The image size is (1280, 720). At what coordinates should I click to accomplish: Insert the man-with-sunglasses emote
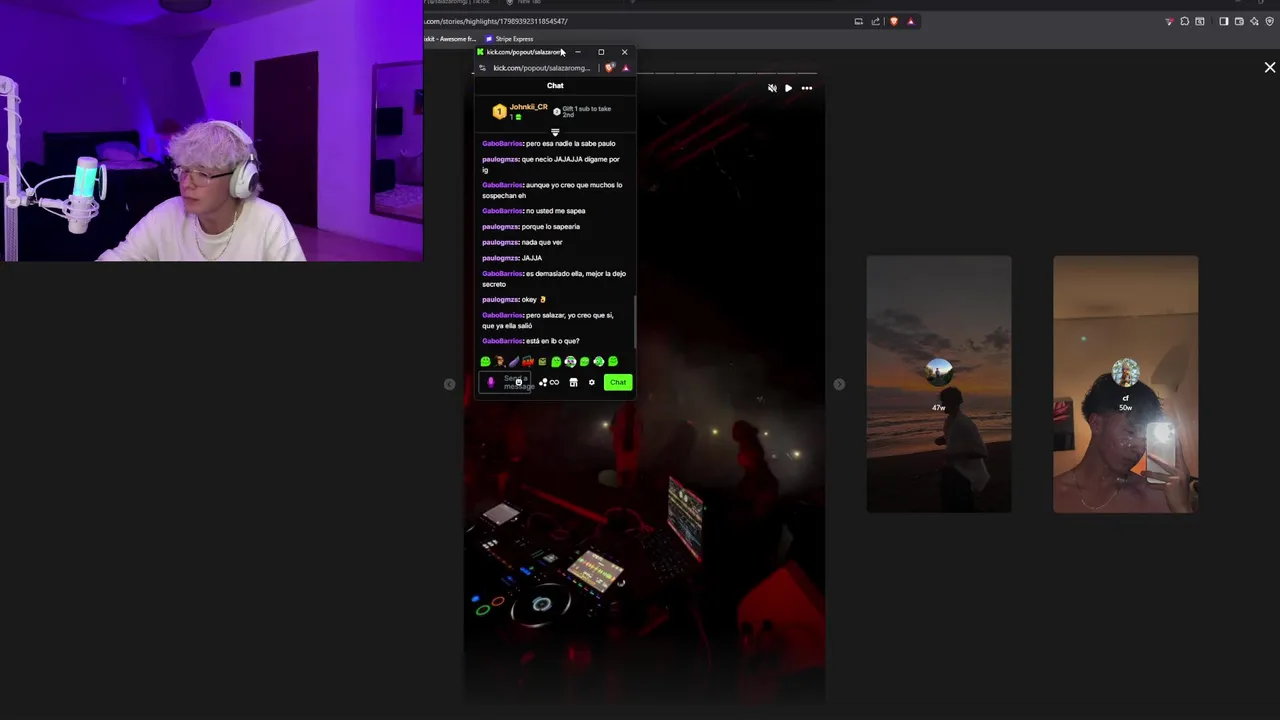click(500, 362)
